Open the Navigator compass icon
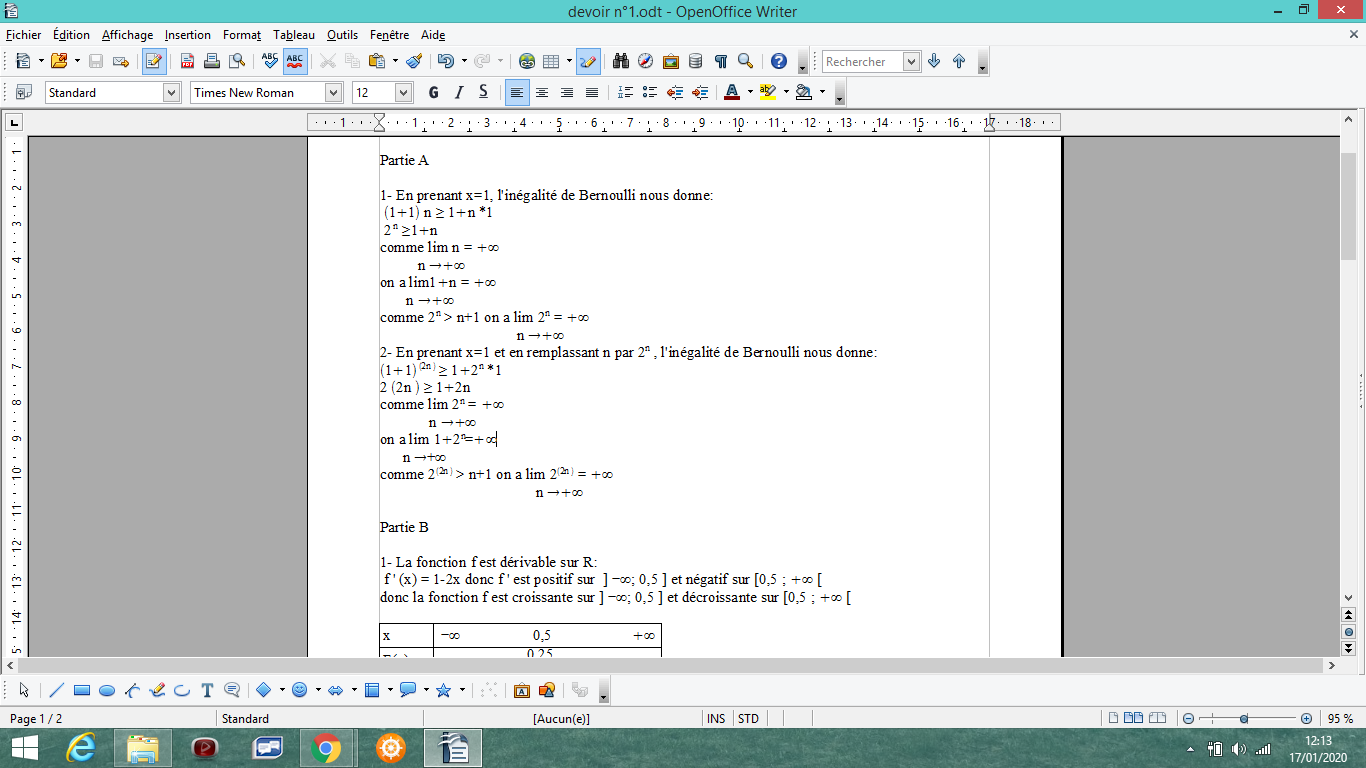This screenshot has width=1366, height=768. click(x=646, y=61)
